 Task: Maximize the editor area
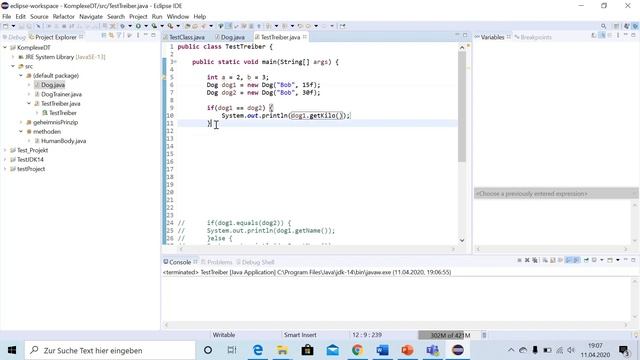point(465,36)
